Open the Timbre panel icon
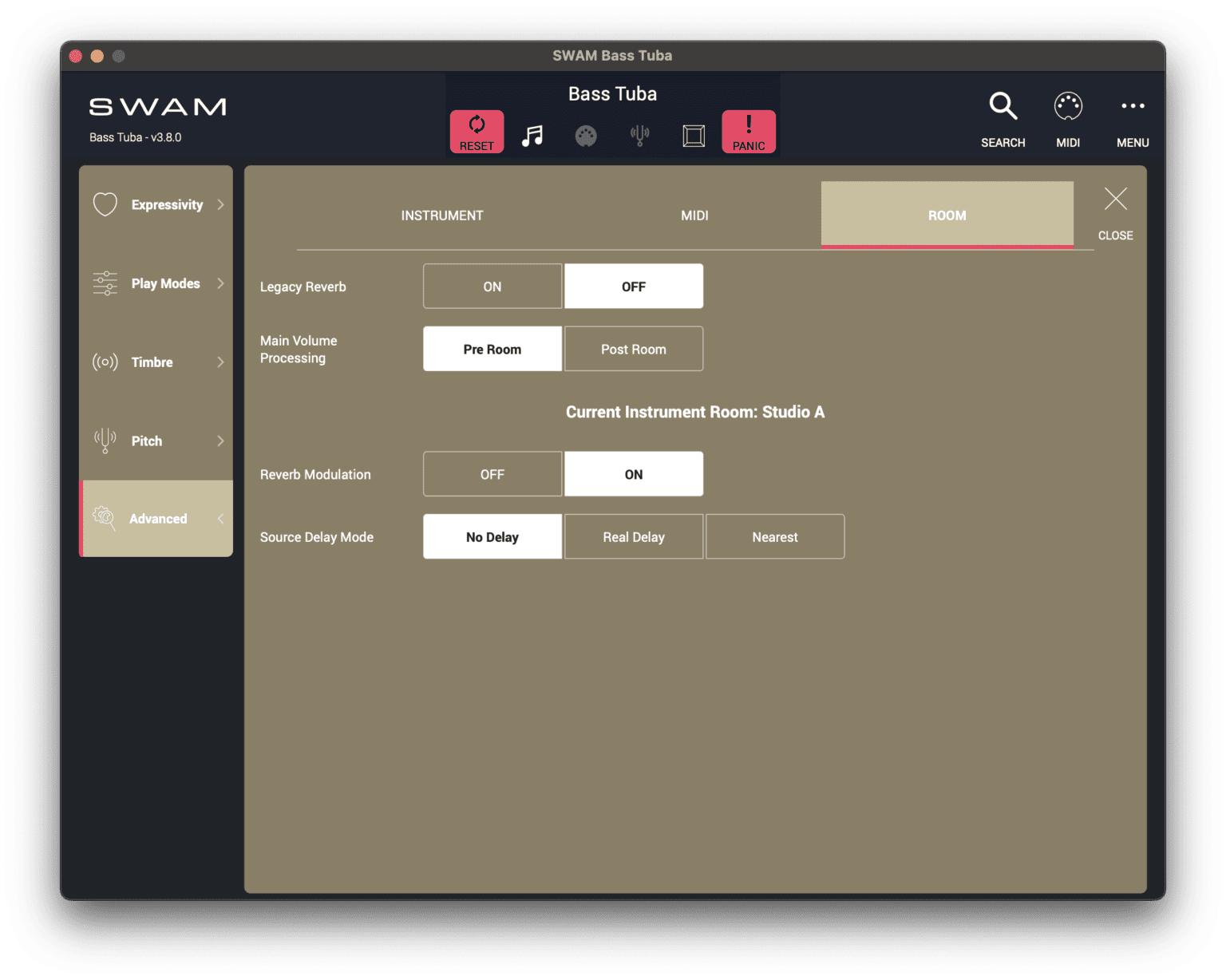Image resolution: width=1226 pixels, height=980 pixels. (105, 362)
